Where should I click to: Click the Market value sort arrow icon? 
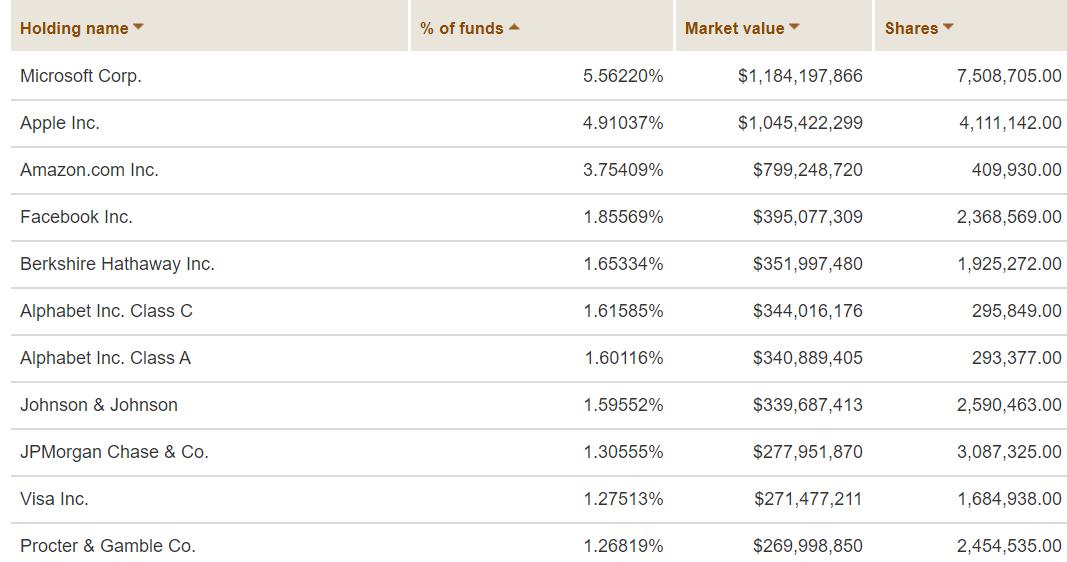794,27
